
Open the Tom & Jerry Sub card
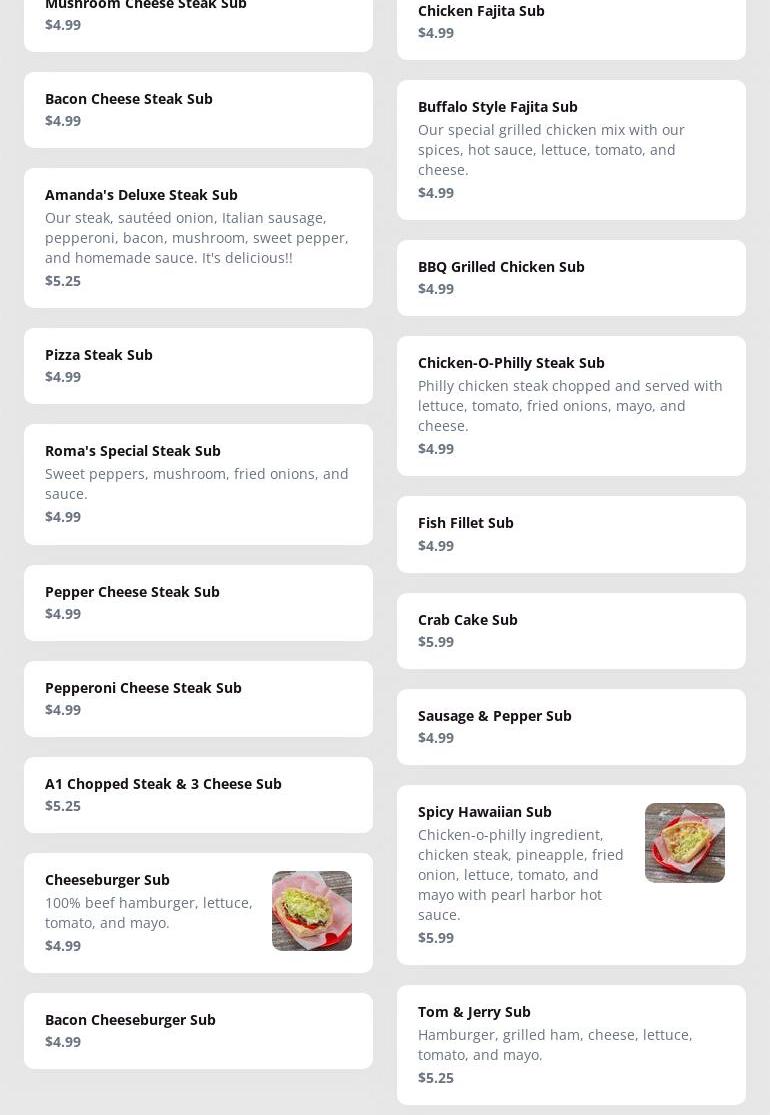(x=571, y=1045)
